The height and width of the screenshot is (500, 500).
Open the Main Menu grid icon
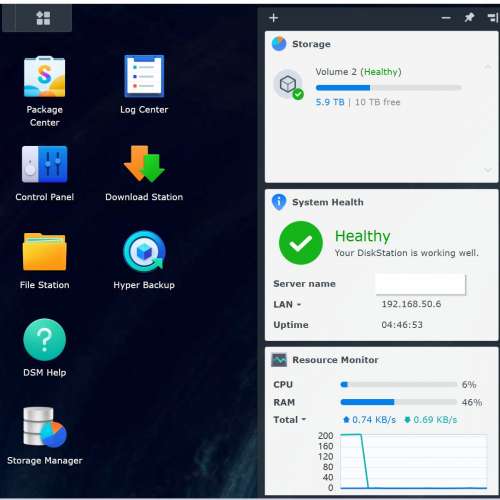pos(43,18)
